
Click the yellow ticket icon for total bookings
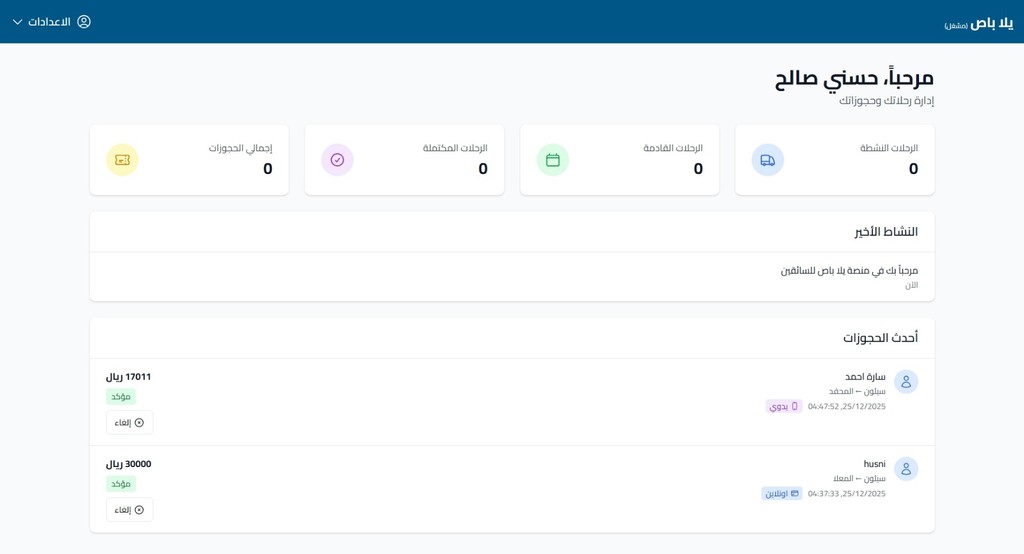coord(122,160)
